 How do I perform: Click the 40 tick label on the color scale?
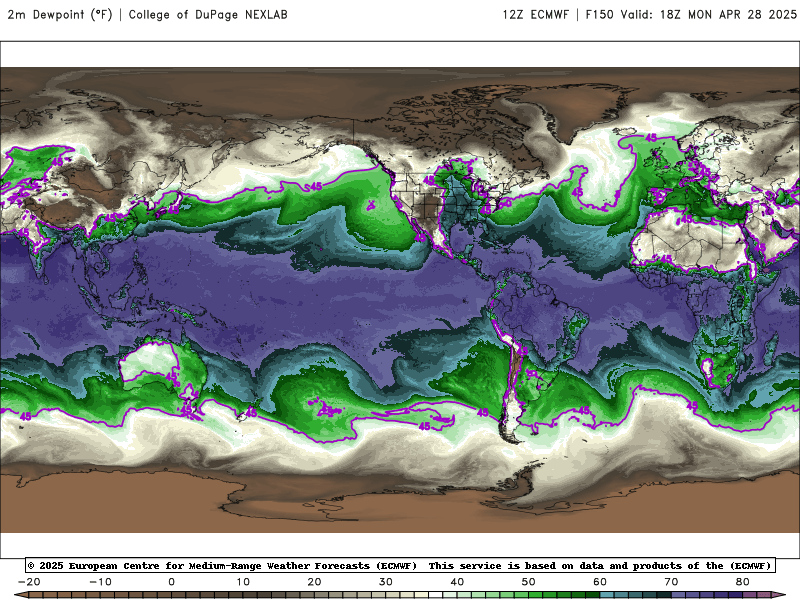[x=457, y=582]
